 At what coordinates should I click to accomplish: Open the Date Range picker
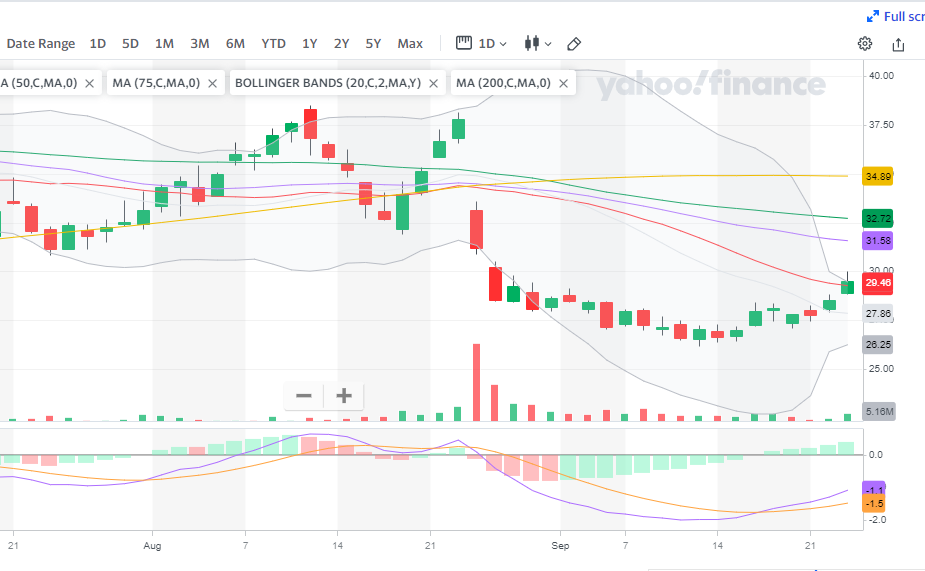(41, 44)
